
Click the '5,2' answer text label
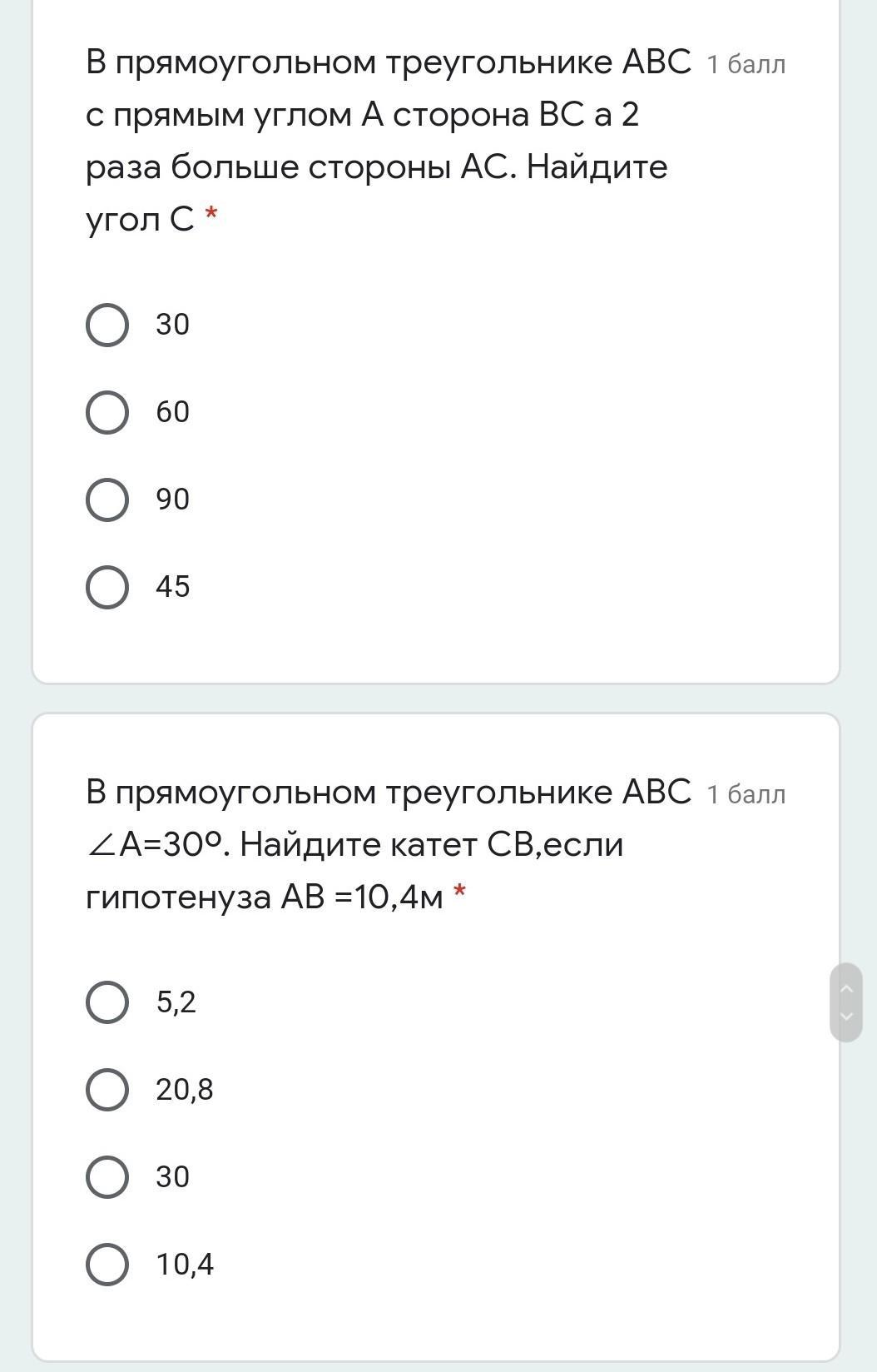point(176,1002)
